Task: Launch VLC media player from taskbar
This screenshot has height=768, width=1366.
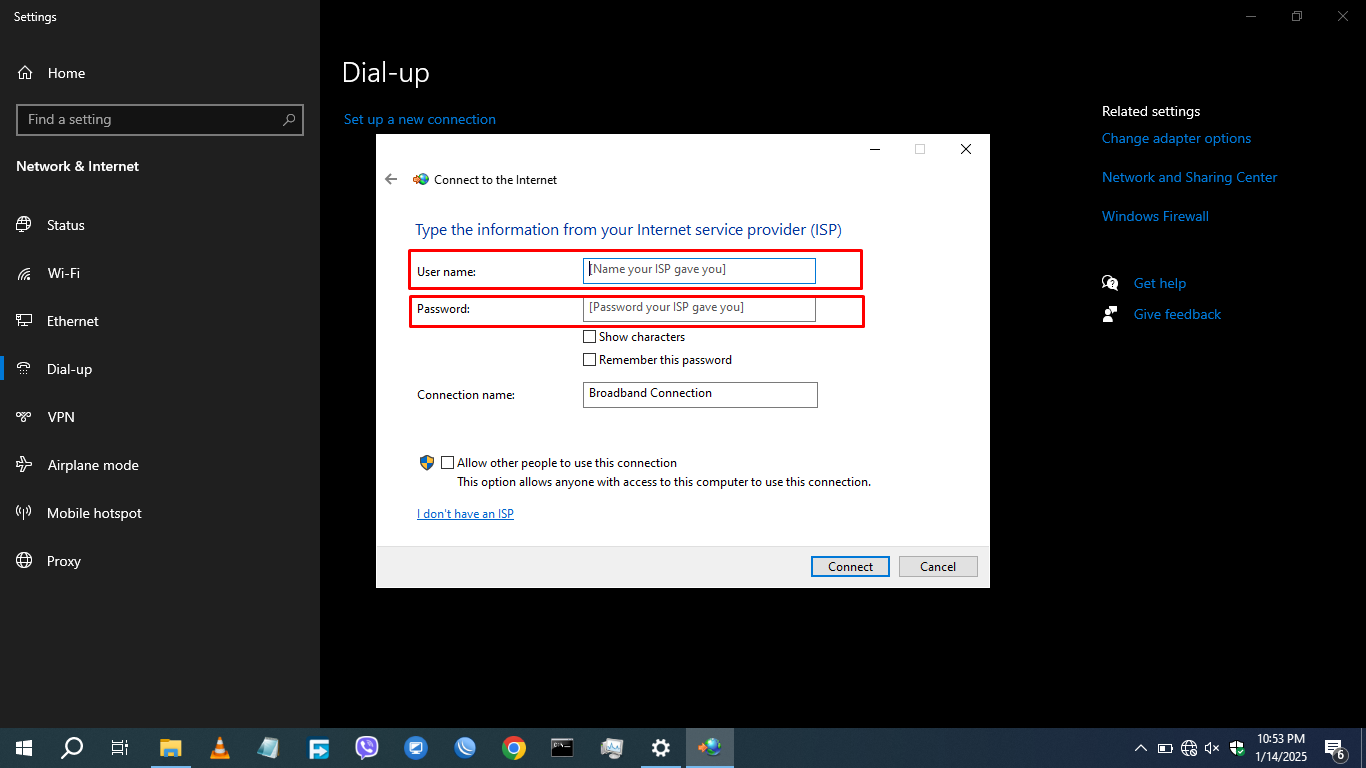Action: point(220,747)
